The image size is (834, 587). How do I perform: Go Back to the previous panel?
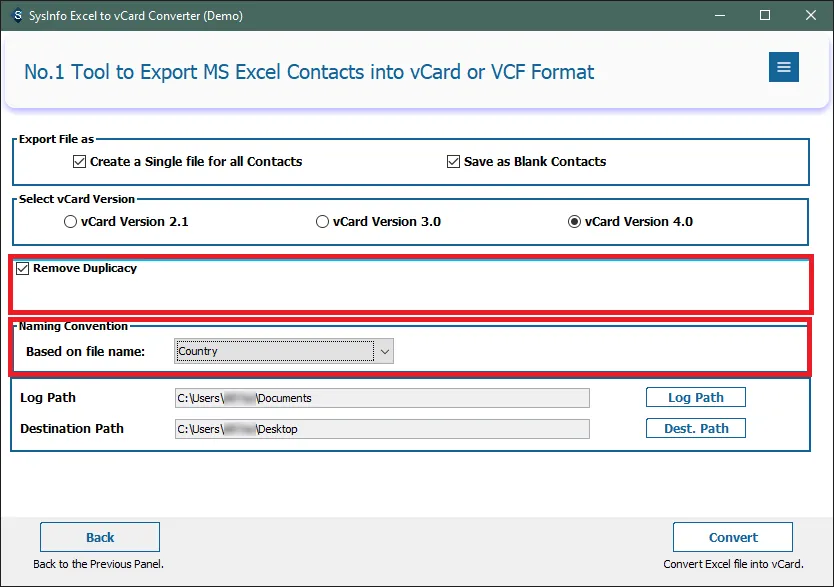[x=100, y=537]
